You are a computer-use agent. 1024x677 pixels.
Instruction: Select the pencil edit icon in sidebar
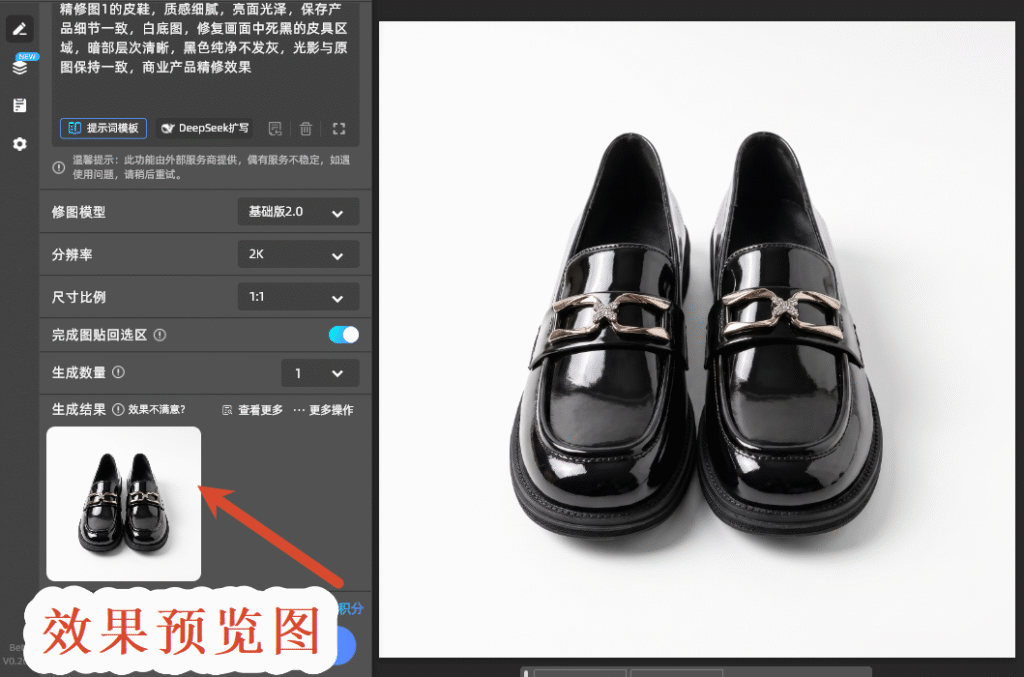[x=20, y=29]
